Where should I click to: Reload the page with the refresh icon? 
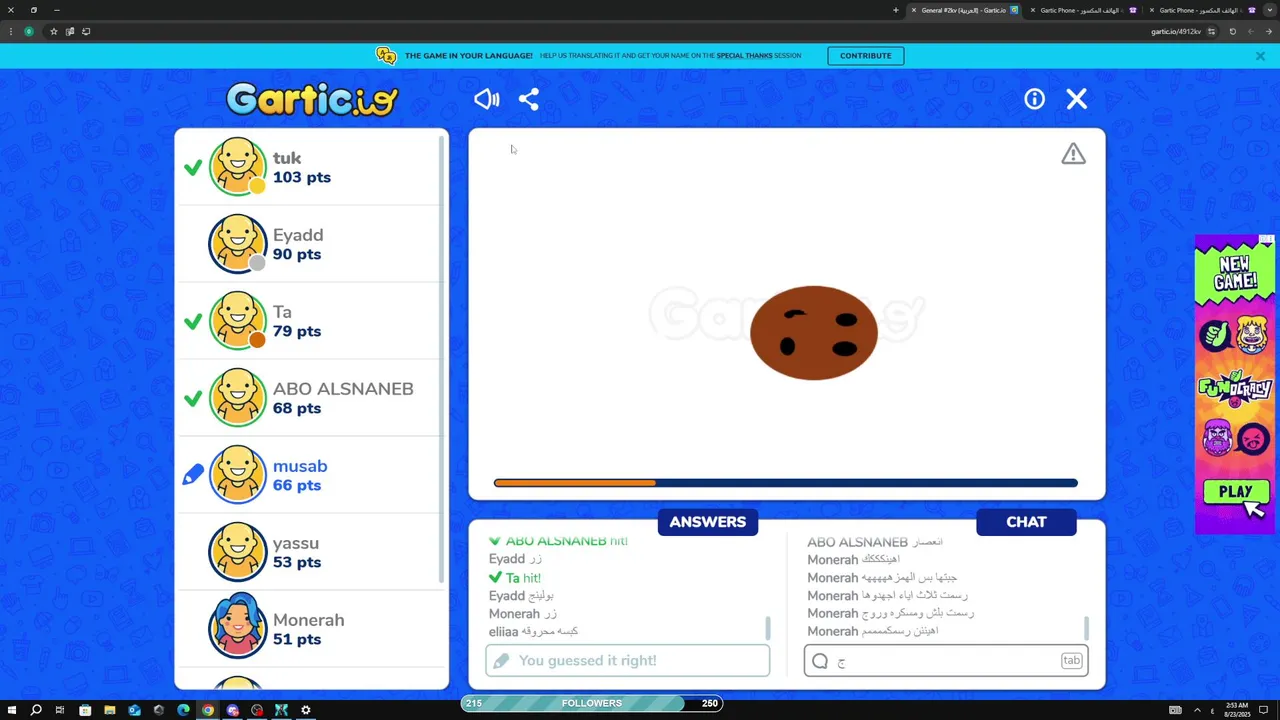[1232, 31]
